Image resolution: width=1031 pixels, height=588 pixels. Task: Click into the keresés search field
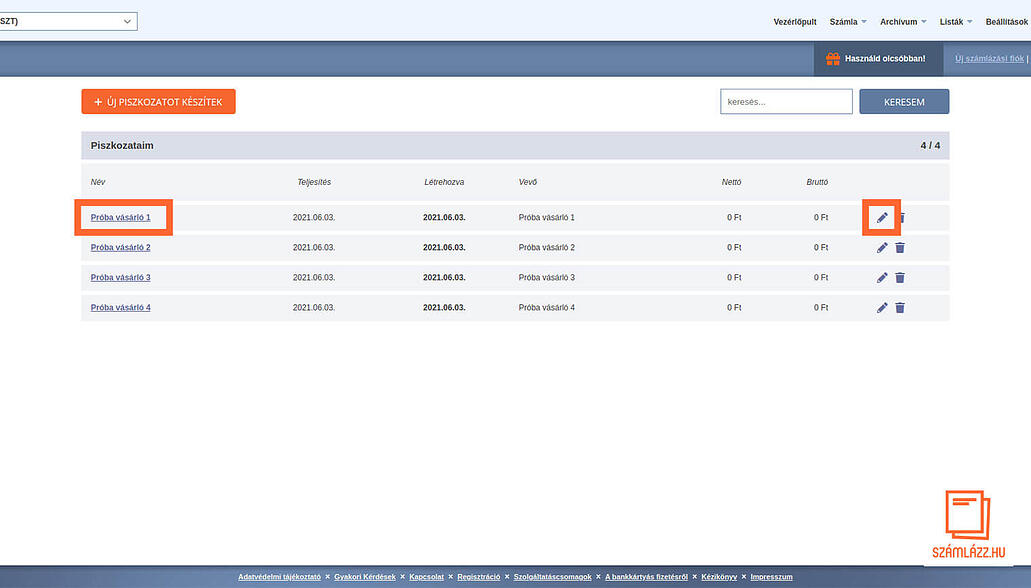click(x=786, y=102)
